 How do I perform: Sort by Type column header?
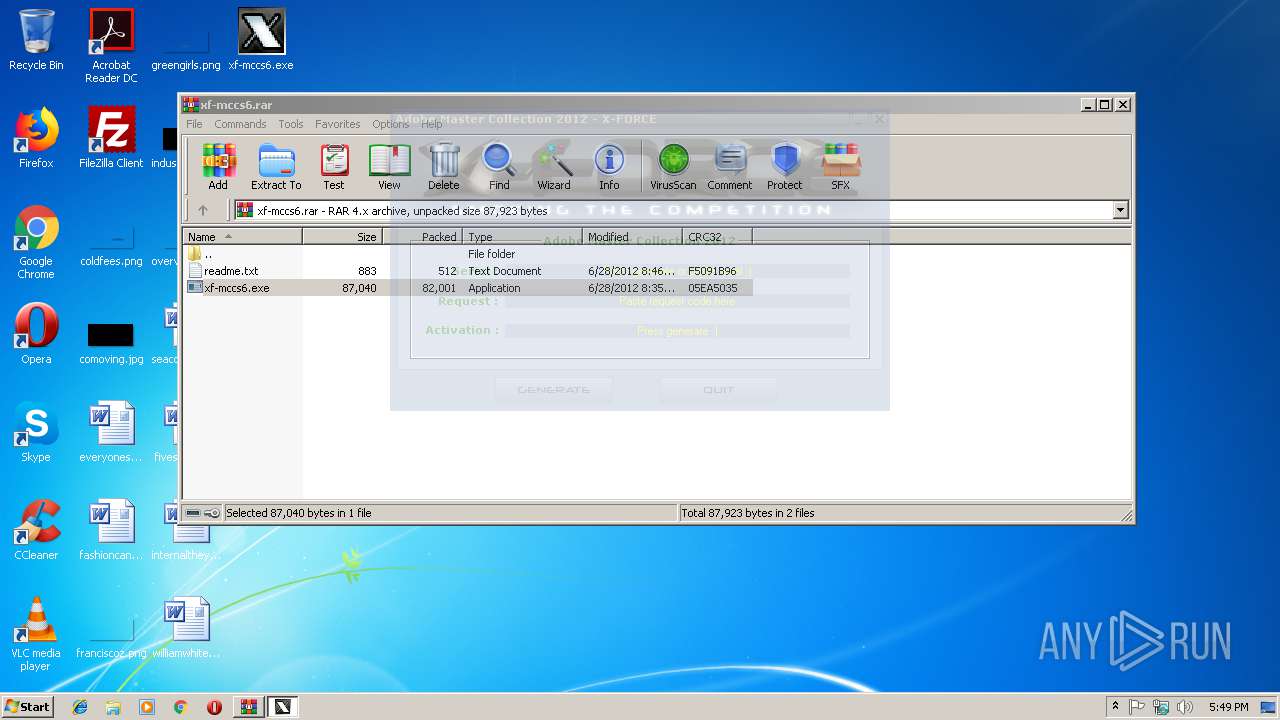[522, 237]
